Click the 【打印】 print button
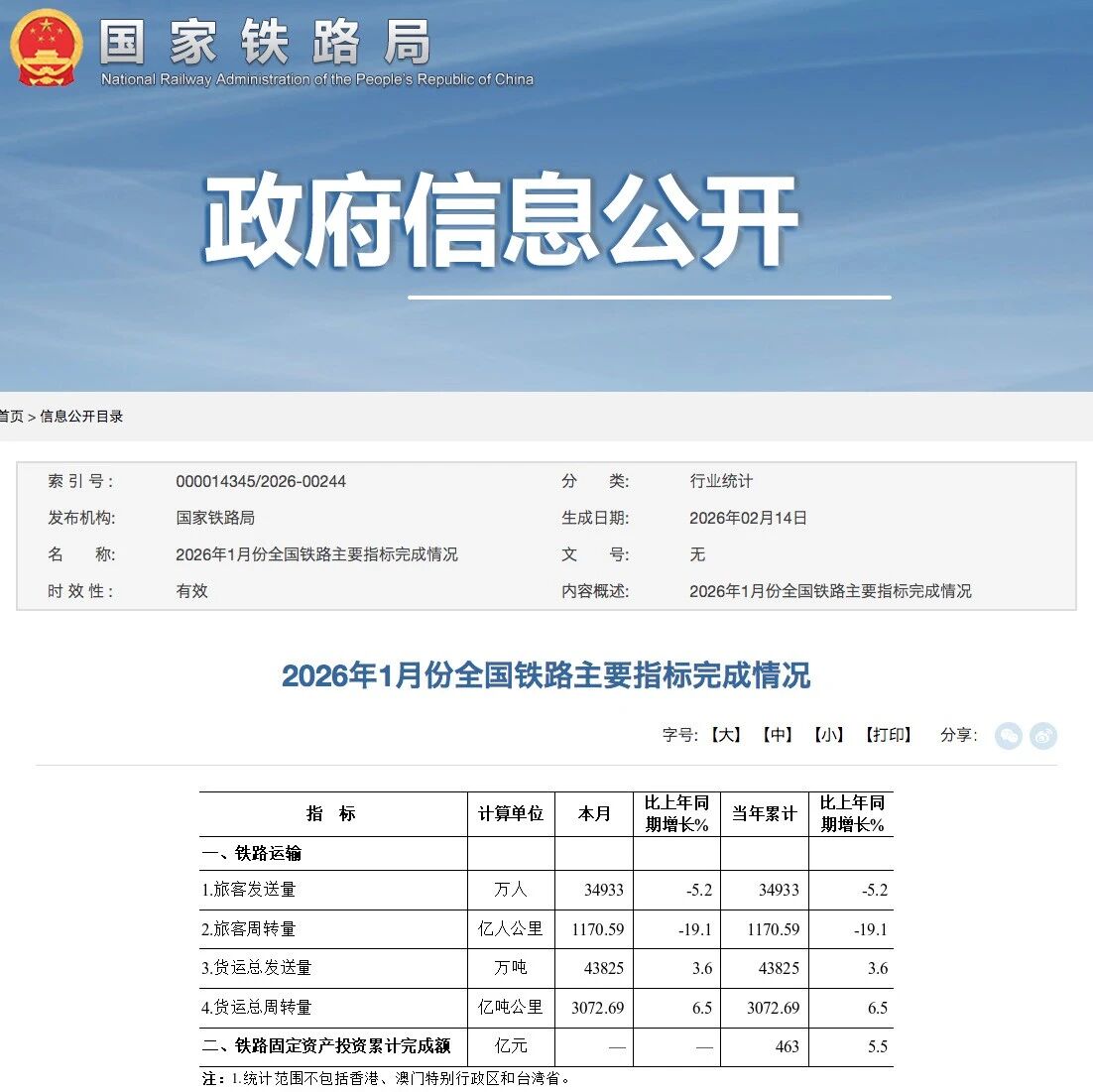Image resolution: width=1093 pixels, height=1092 pixels. coord(888,735)
